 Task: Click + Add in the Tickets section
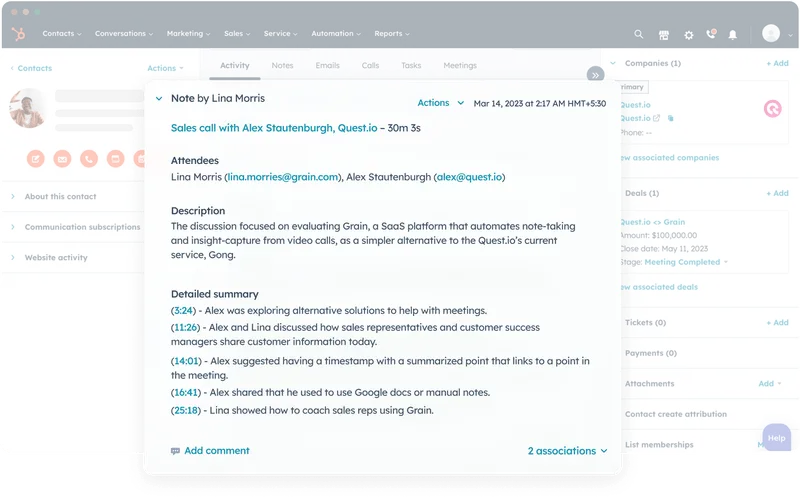tap(777, 323)
